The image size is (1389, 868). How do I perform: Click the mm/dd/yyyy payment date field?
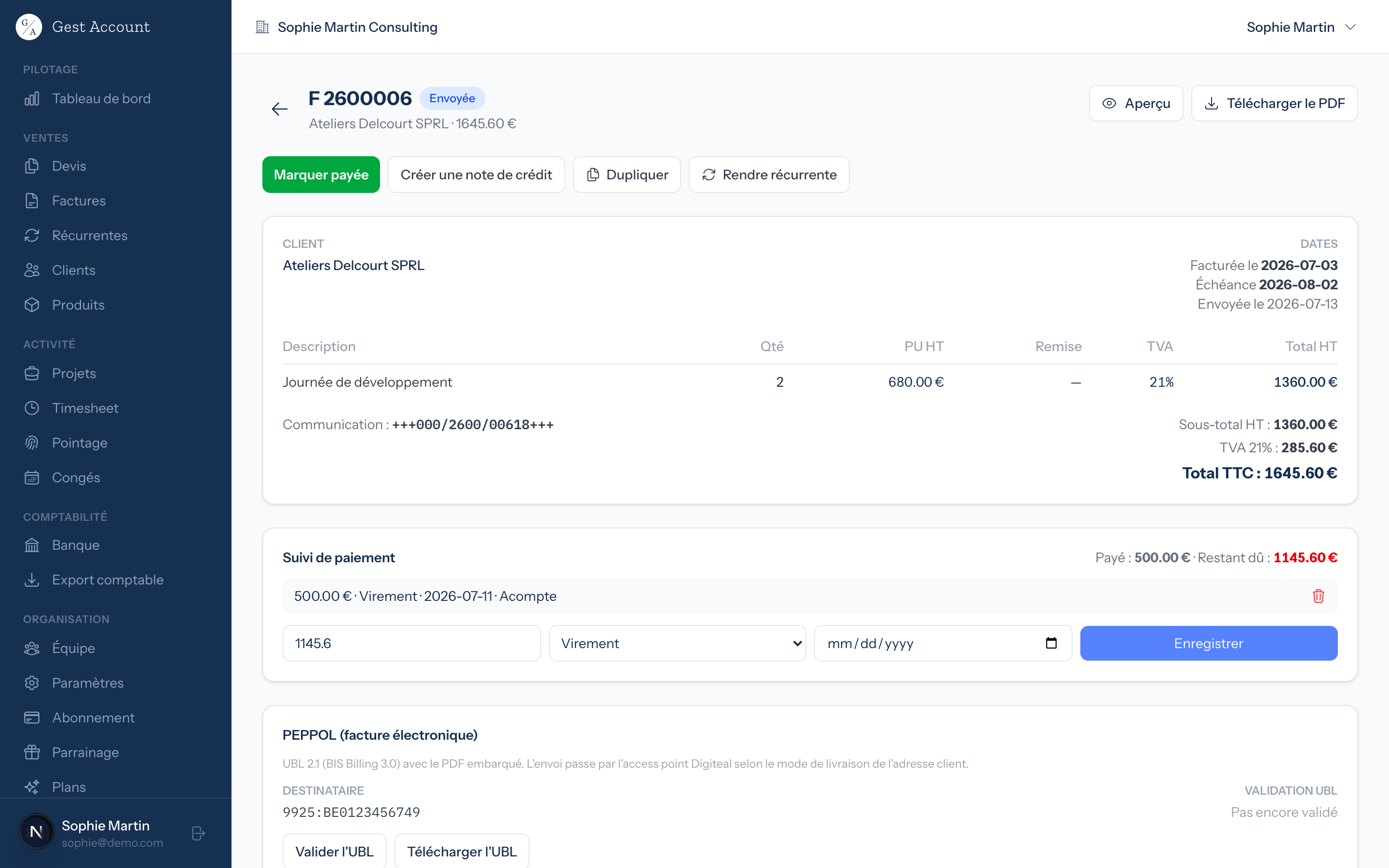tap(943, 643)
